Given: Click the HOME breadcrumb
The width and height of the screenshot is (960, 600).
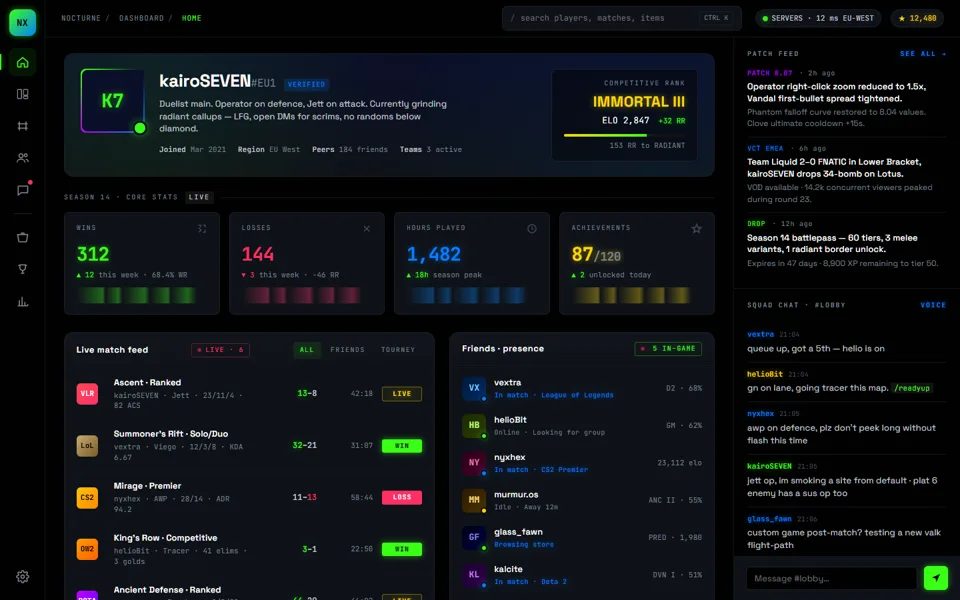Looking at the screenshot, I should 192,18.
